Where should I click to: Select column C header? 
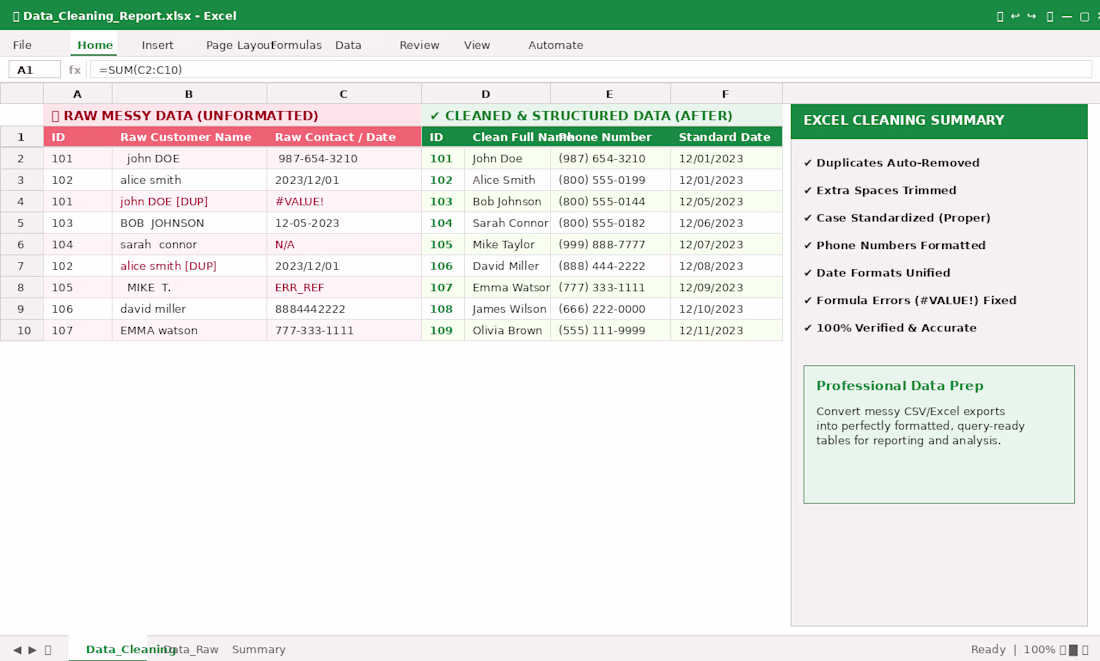tap(344, 94)
